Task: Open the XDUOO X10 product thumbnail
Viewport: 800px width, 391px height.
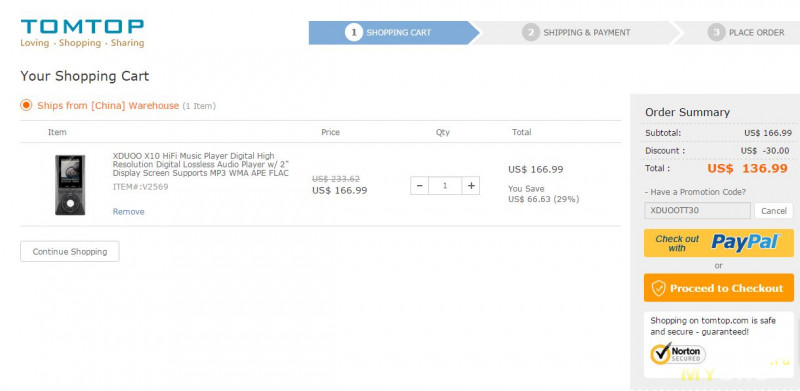Action: (x=70, y=185)
